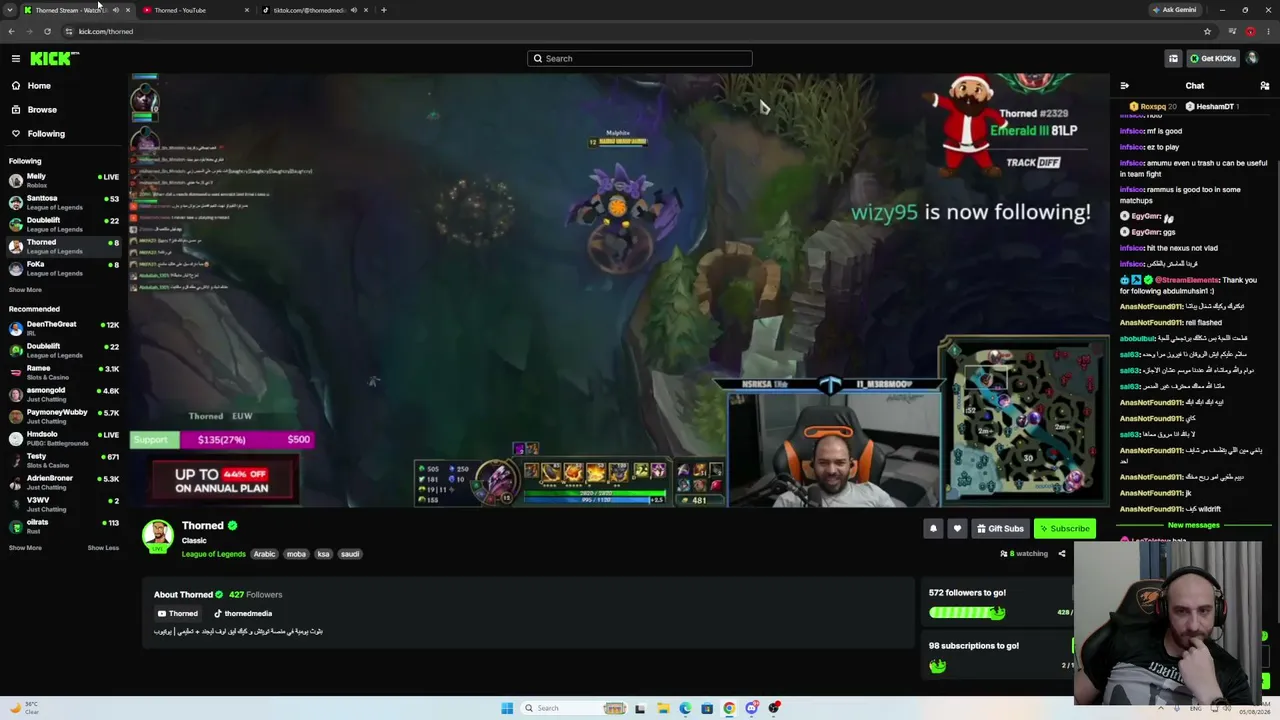The height and width of the screenshot is (720, 1280).
Task: Open PaymoneyWubby's recommended channel
Action: click(64, 416)
